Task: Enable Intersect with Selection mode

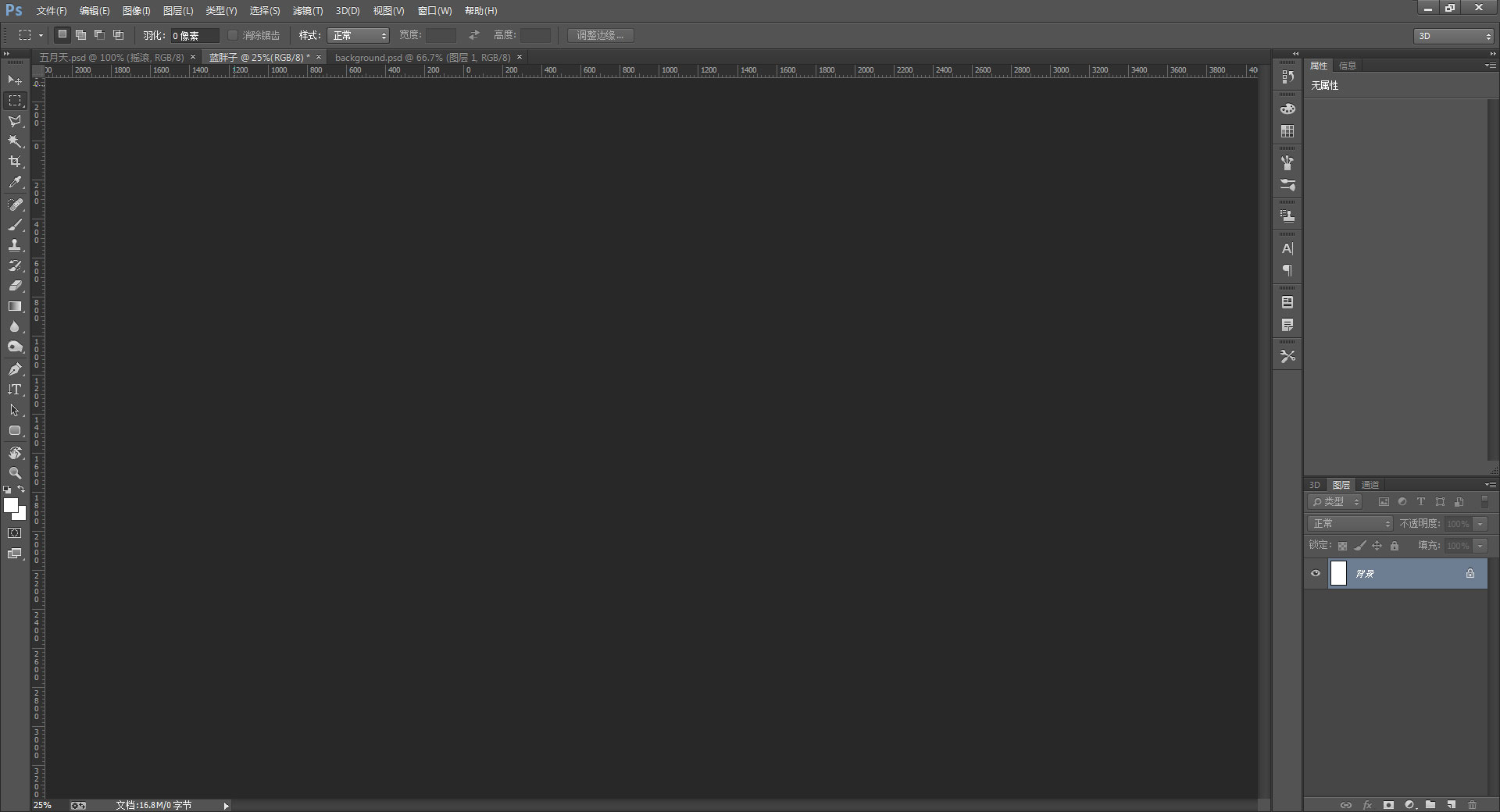Action: [x=119, y=35]
